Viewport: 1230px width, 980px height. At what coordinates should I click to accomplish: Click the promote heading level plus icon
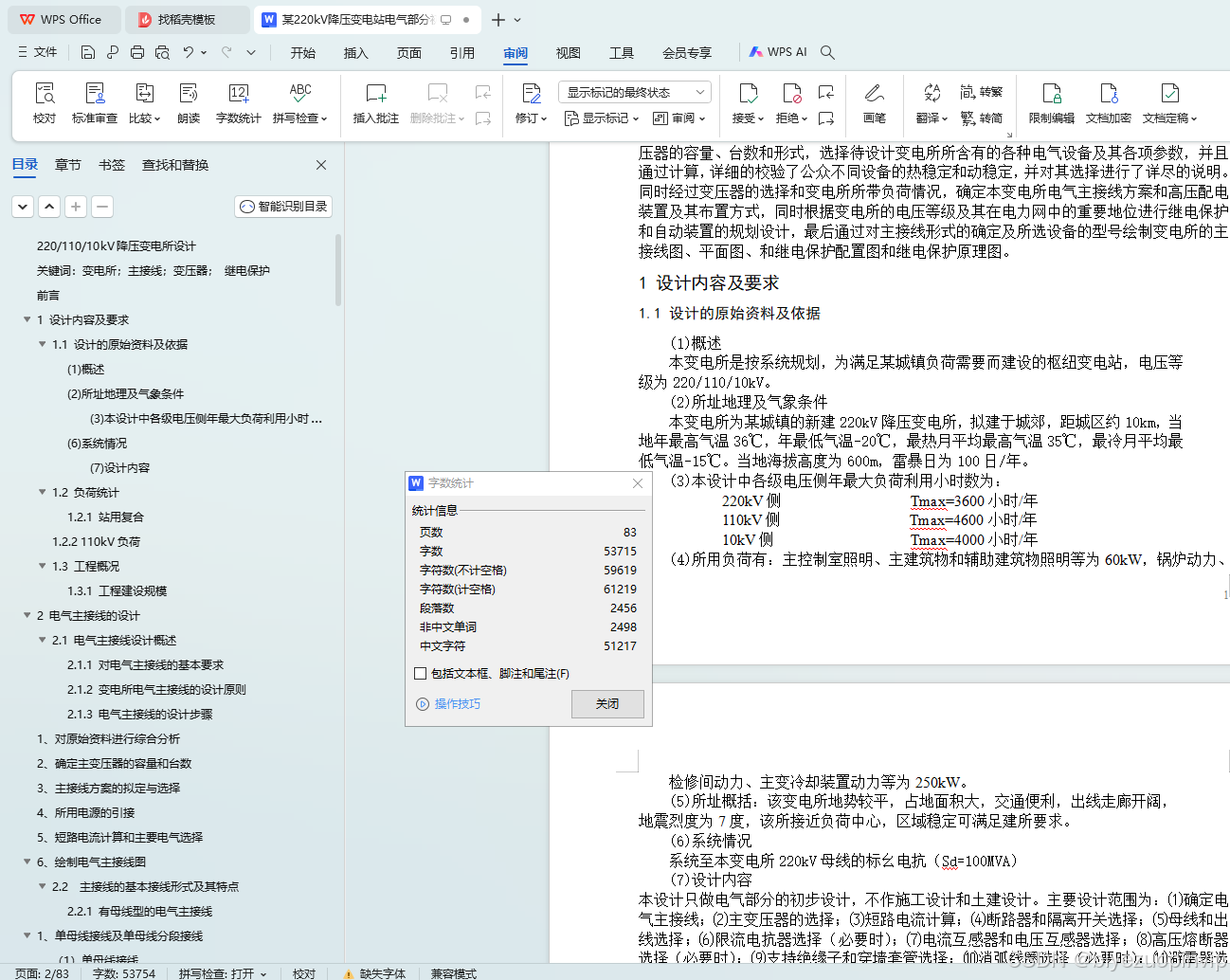coord(76,206)
